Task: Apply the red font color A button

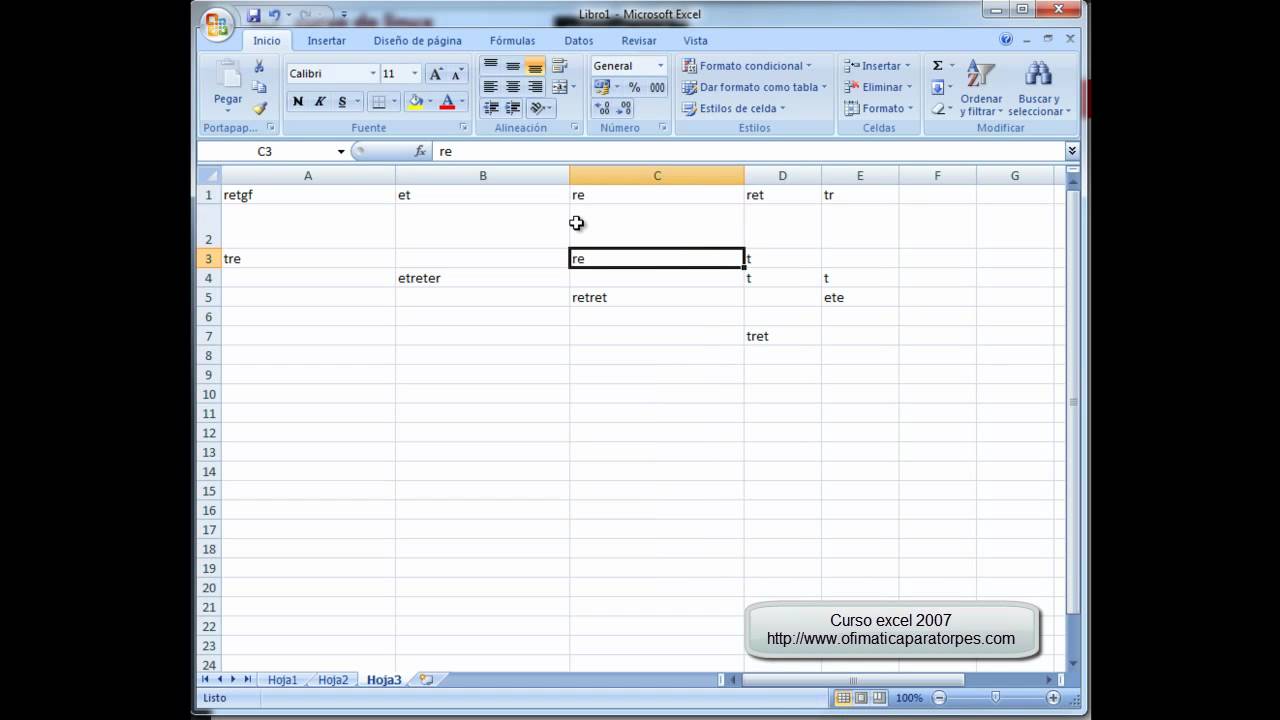Action: coord(447,101)
